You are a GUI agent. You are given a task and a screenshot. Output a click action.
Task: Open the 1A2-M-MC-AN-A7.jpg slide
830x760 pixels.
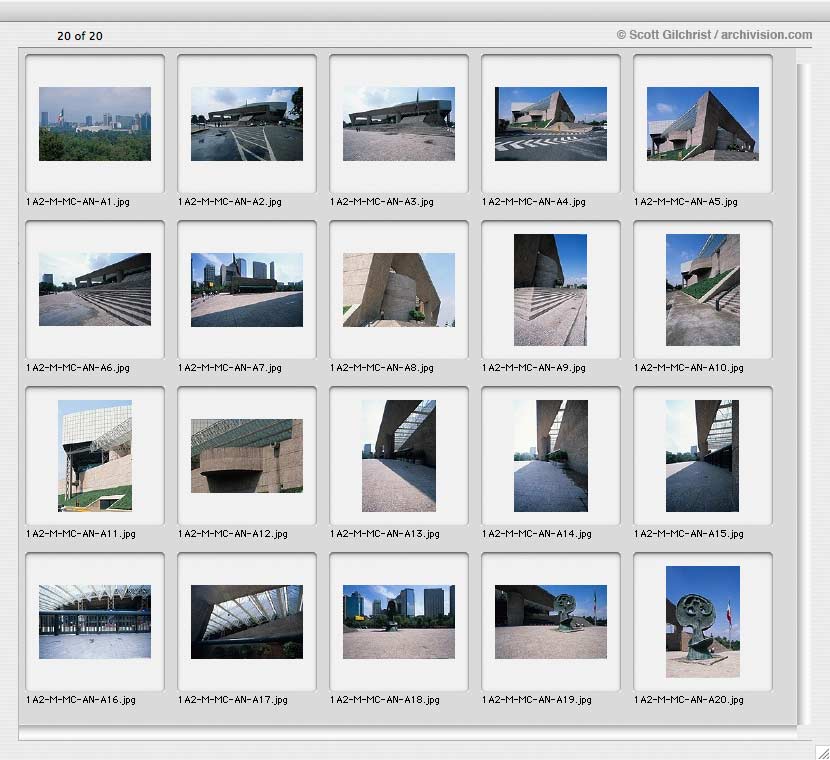coord(247,289)
